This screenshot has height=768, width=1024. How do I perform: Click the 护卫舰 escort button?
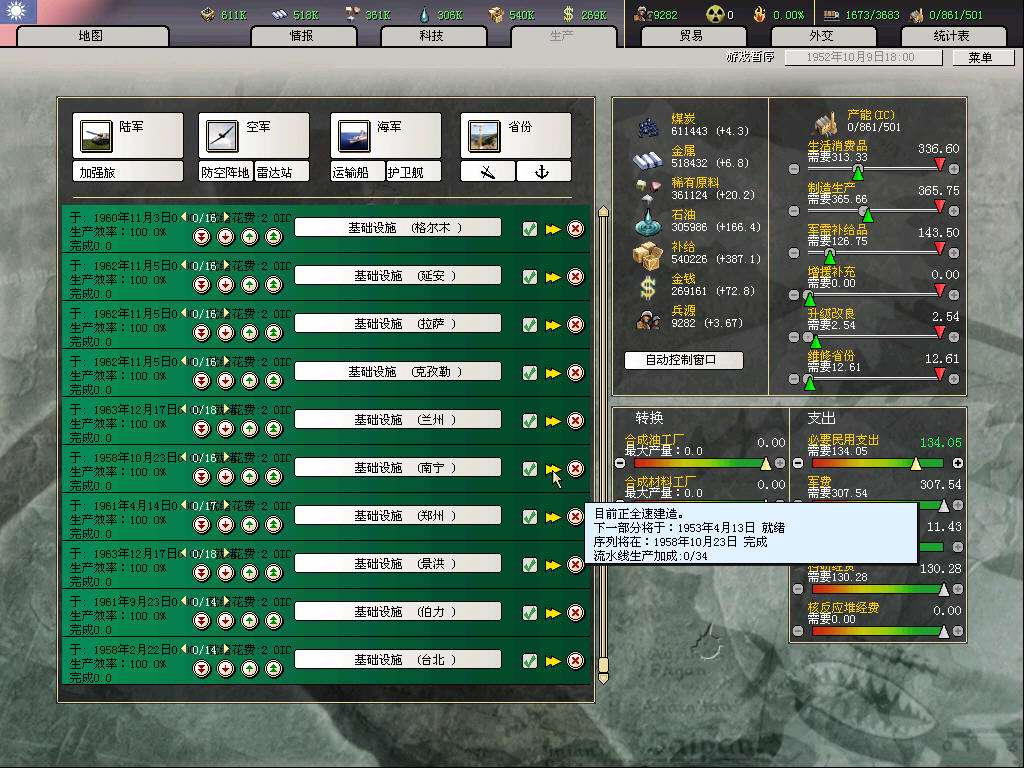click(x=413, y=172)
